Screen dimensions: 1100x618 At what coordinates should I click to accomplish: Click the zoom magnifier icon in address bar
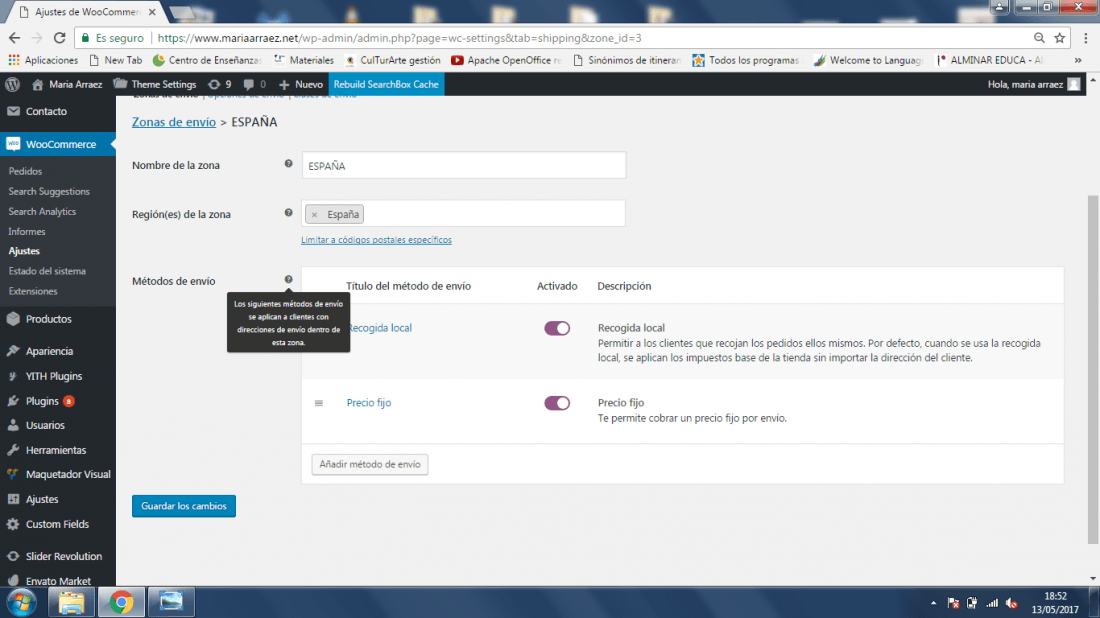click(1039, 38)
